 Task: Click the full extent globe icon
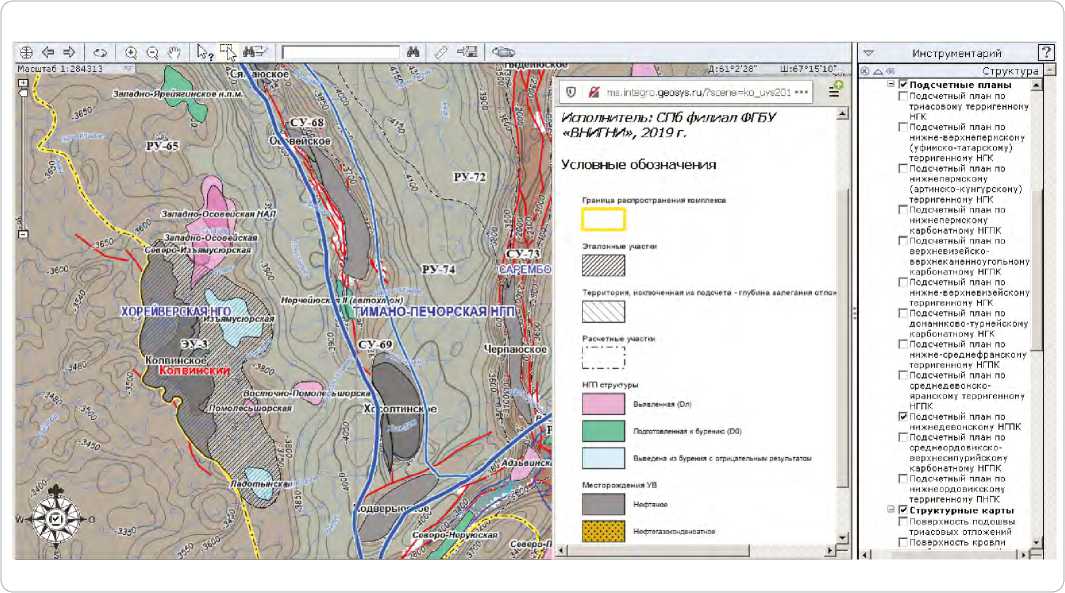click(x=27, y=52)
